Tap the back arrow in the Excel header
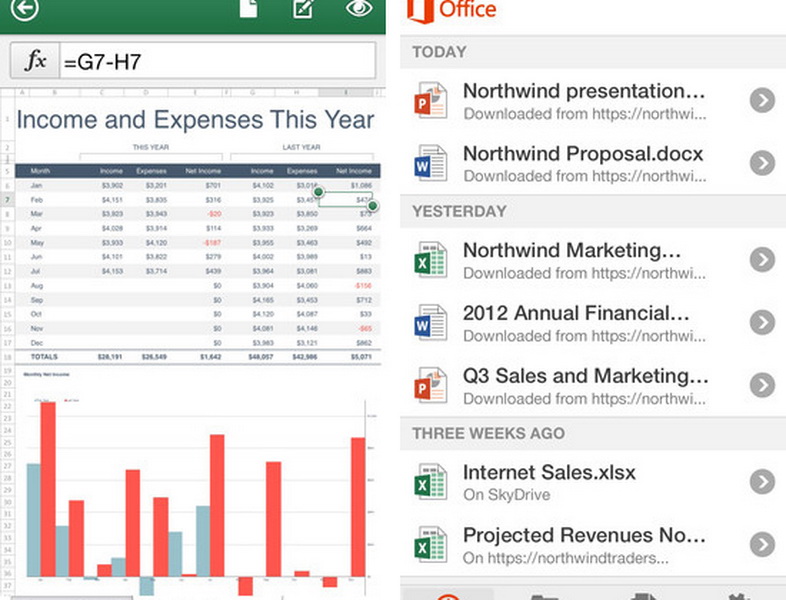 (24, 8)
